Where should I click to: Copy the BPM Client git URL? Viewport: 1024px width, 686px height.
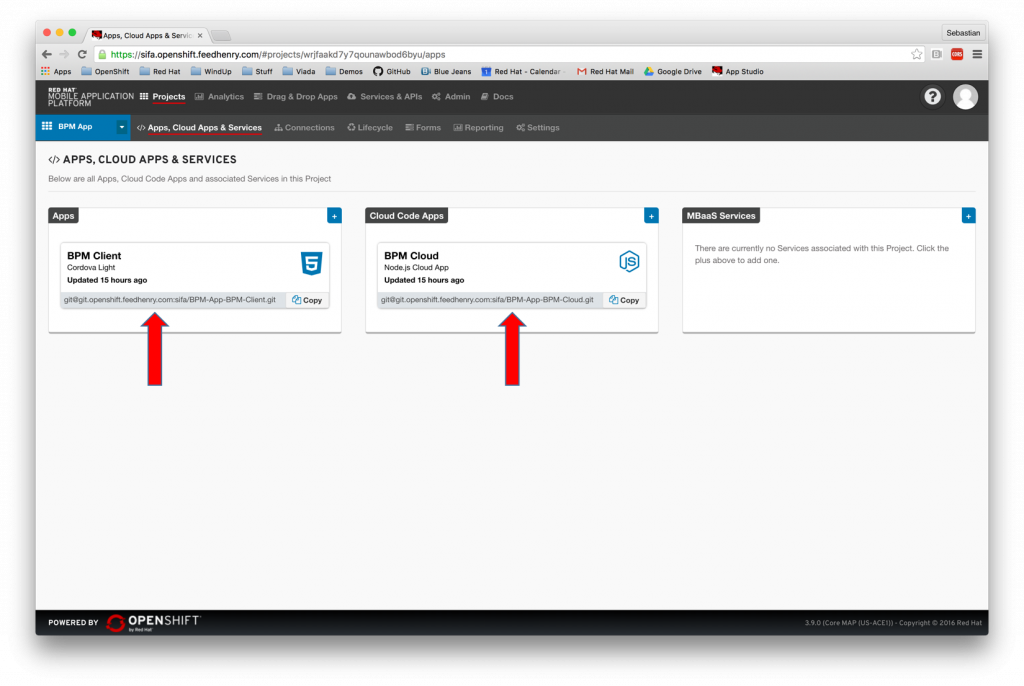click(307, 300)
